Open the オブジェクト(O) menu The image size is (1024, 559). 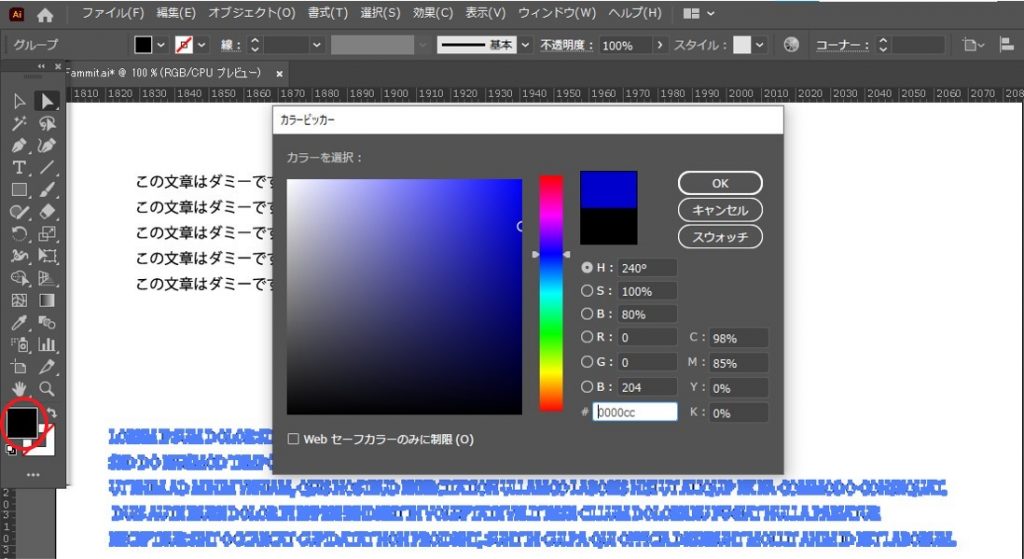click(x=251, y=13)
